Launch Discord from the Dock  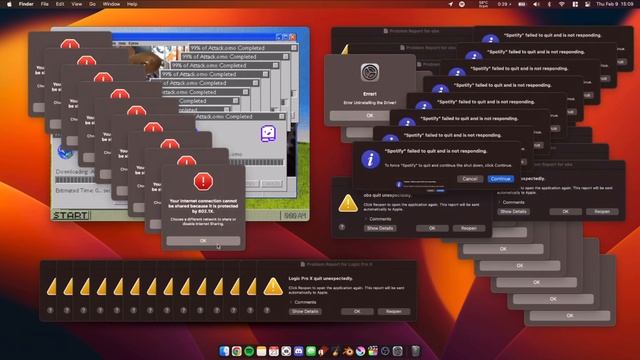[299, 351]
